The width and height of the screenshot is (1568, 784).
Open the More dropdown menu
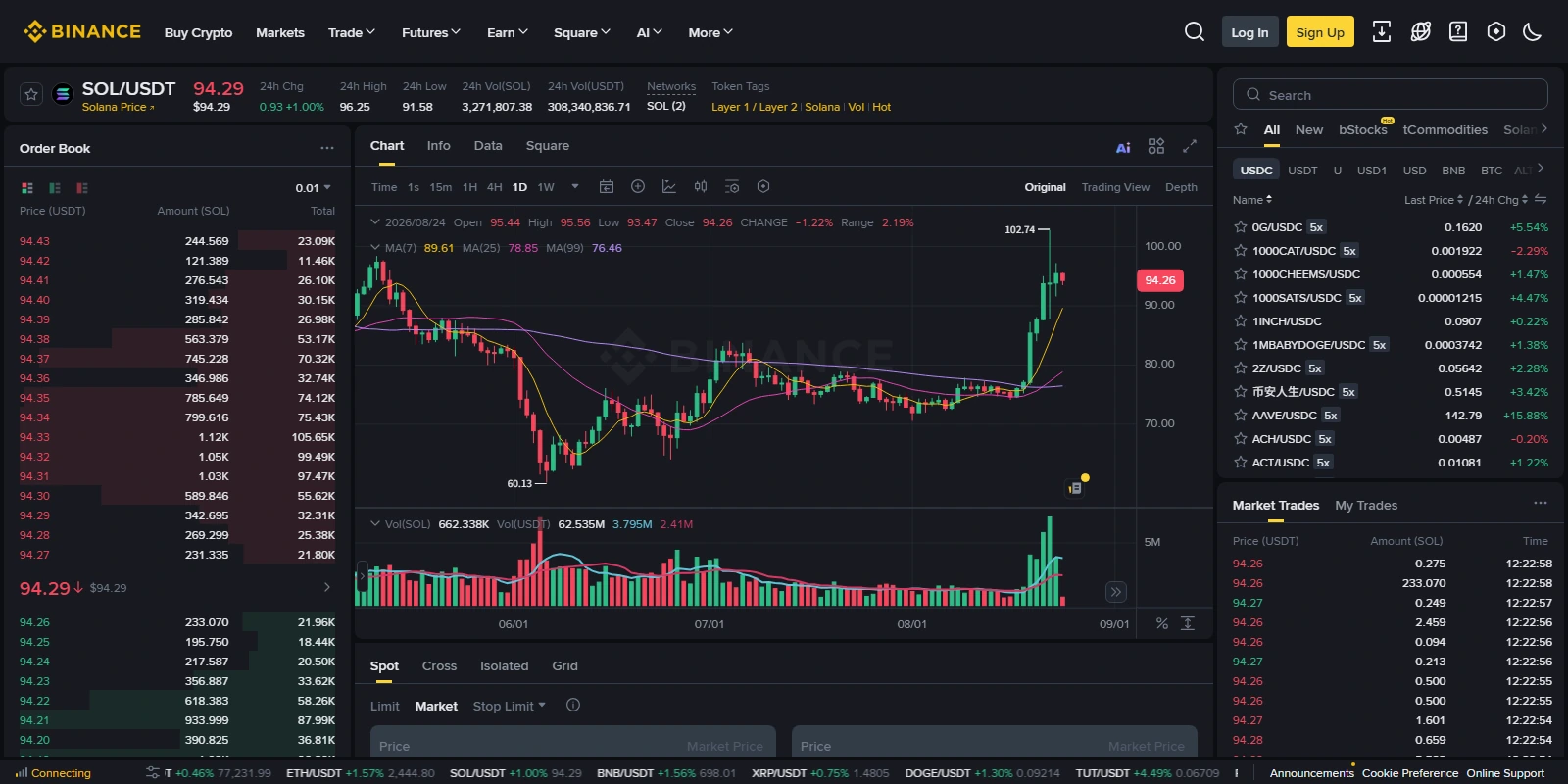coord(710,32)
